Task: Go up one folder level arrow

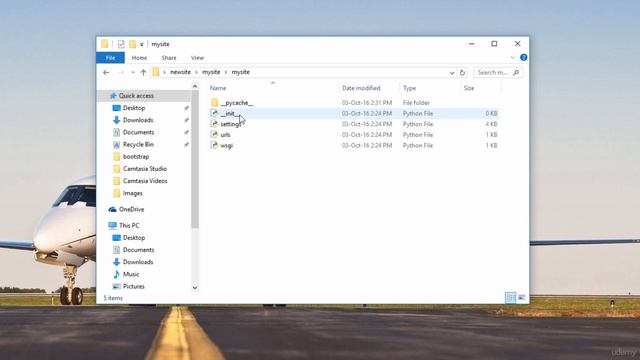Action: click(143, 72)
